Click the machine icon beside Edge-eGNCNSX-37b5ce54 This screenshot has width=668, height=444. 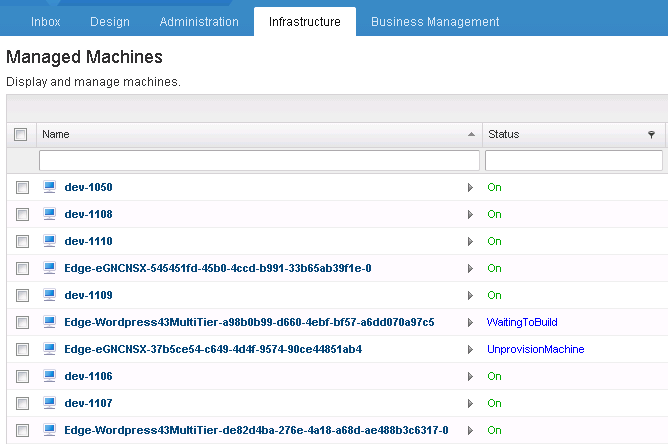[49, 349]
